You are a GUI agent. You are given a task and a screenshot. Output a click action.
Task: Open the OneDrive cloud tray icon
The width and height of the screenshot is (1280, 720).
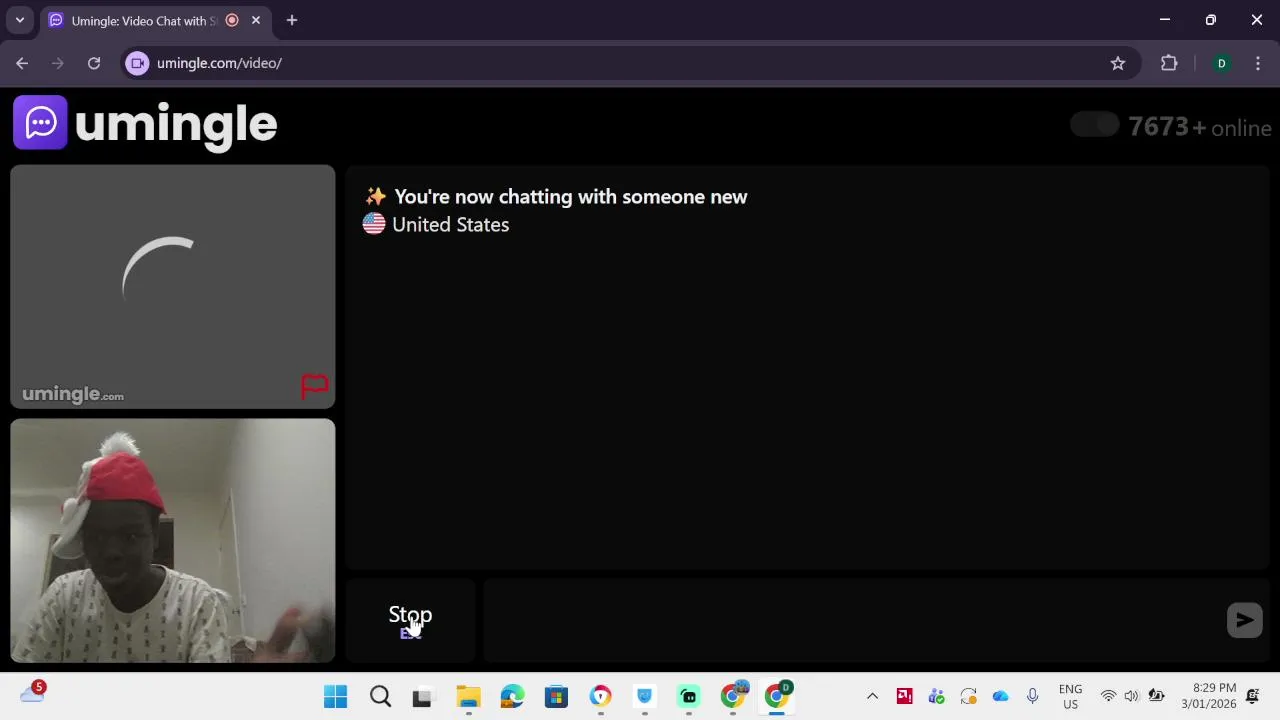(x=1000, y=696)
